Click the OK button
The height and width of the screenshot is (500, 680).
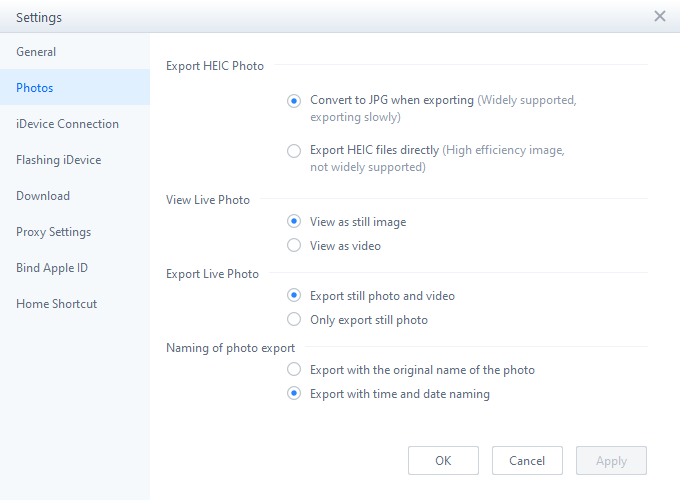coord(443,461)
